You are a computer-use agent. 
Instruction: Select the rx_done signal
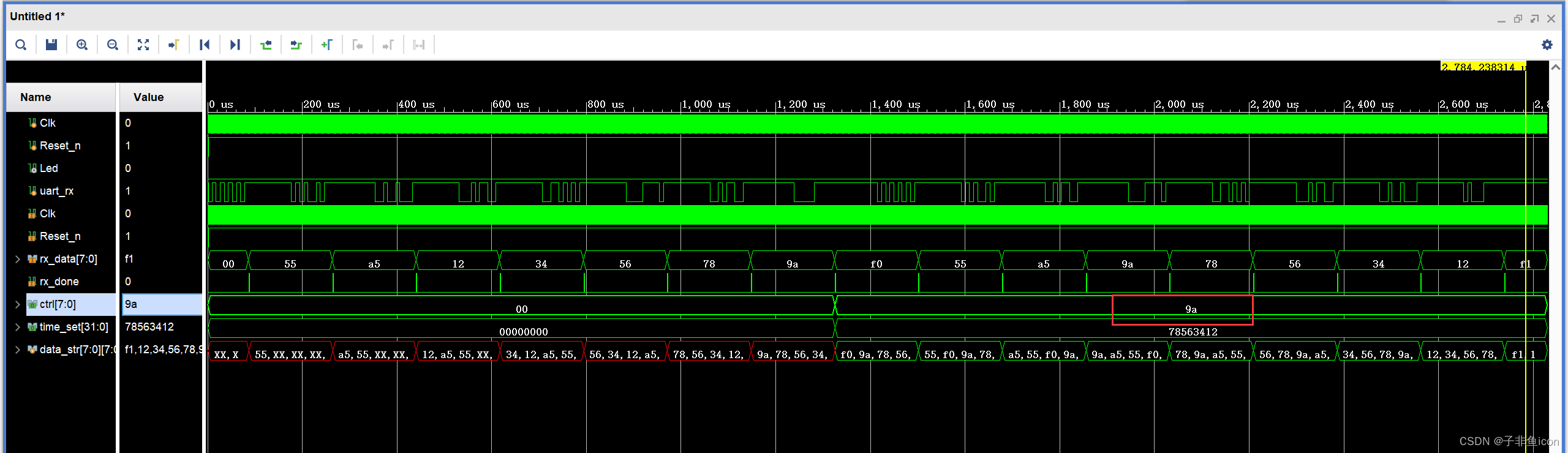59,282
